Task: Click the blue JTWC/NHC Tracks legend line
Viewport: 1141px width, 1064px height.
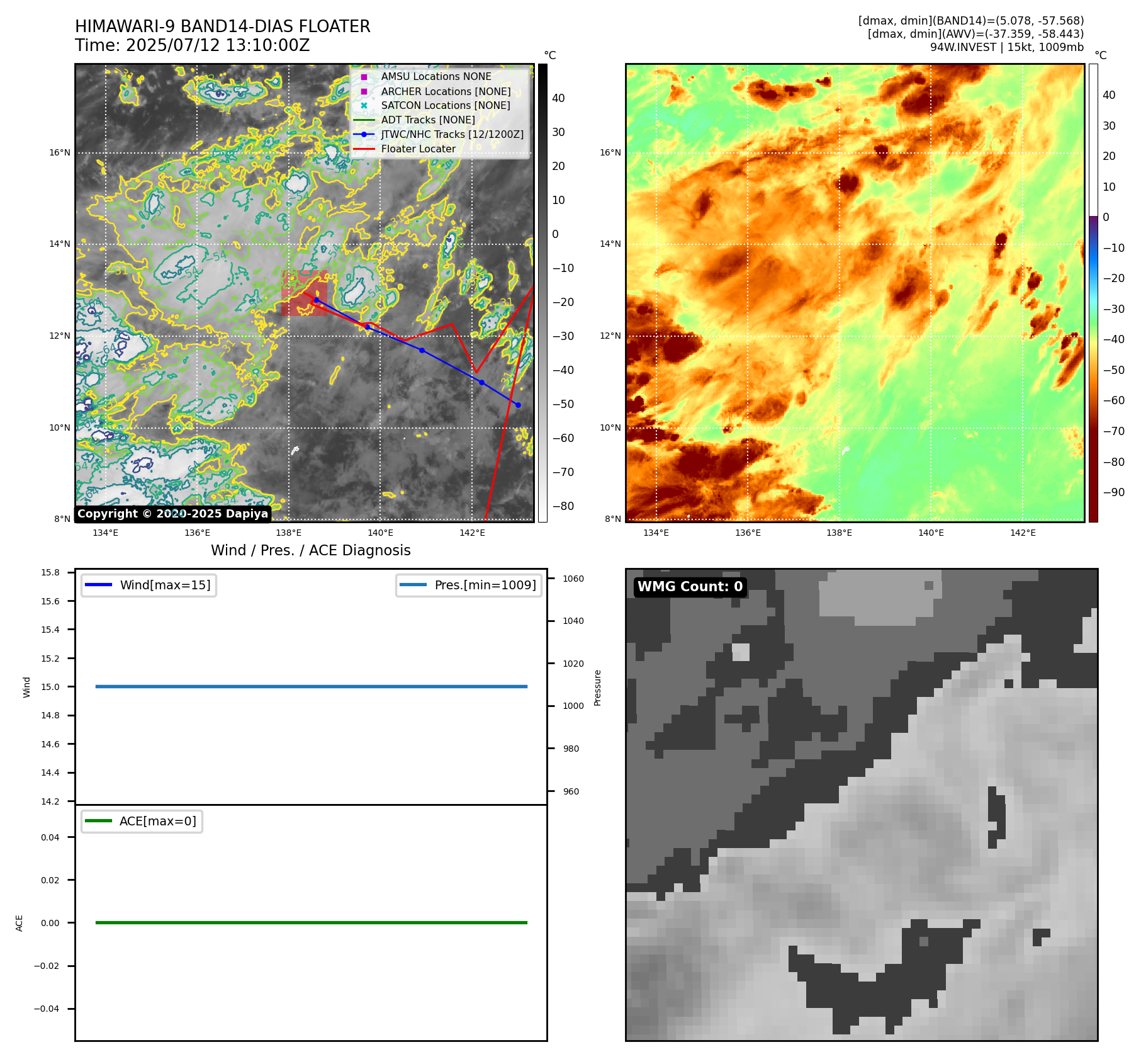Action: point(364,134)
